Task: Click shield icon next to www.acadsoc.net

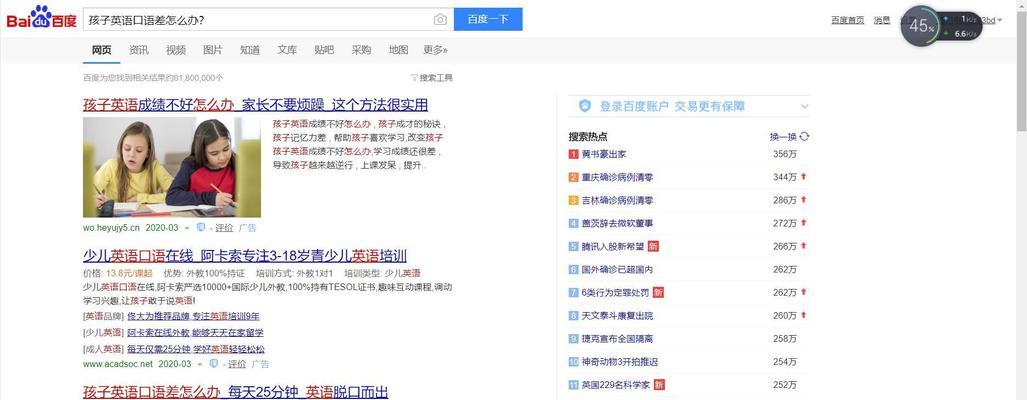Action: tap(213, 363)
